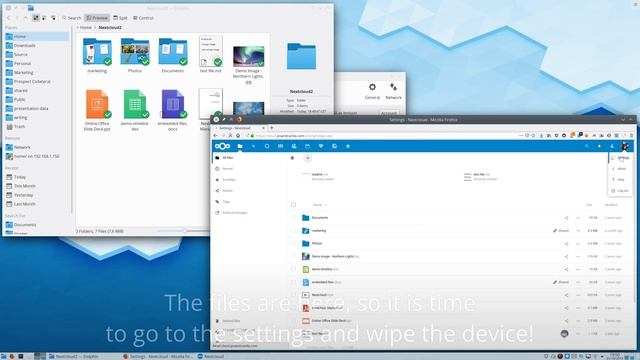This screenshot has height=360, width=640.
Task: Select embedded files docx in Dolphin
Action: click(173, 110)
